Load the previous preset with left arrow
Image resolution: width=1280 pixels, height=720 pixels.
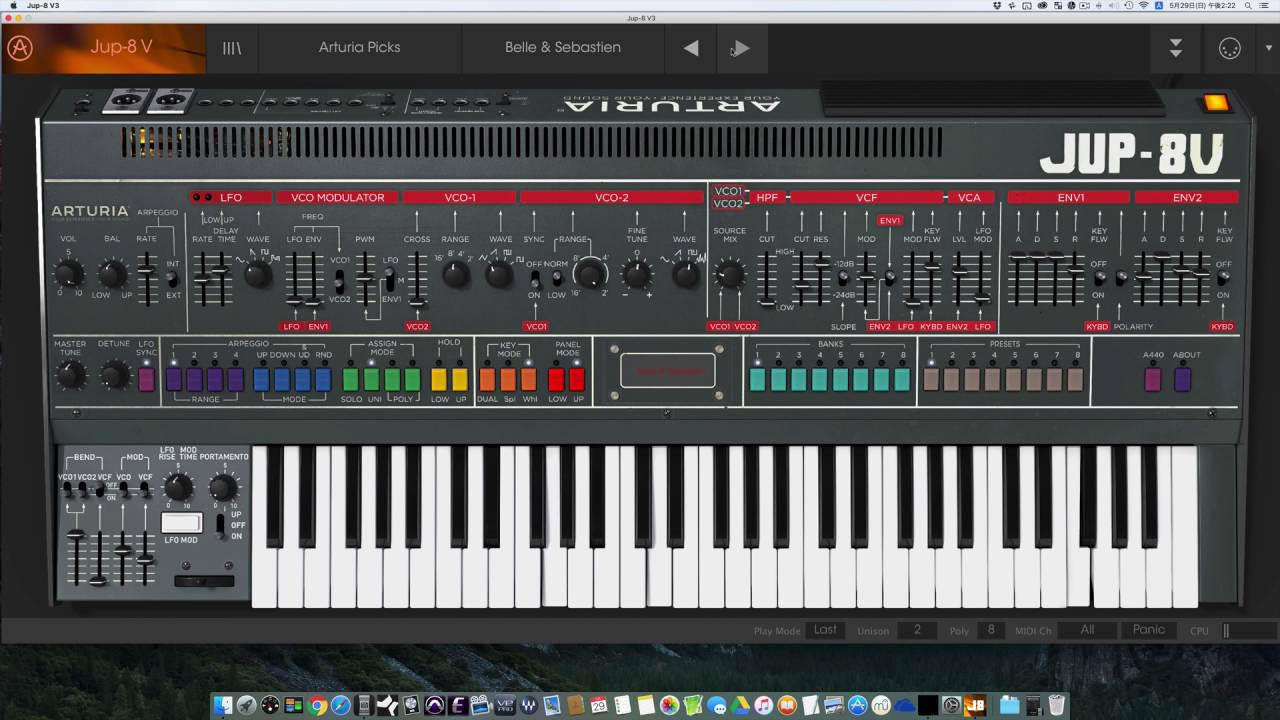(691, 48)
